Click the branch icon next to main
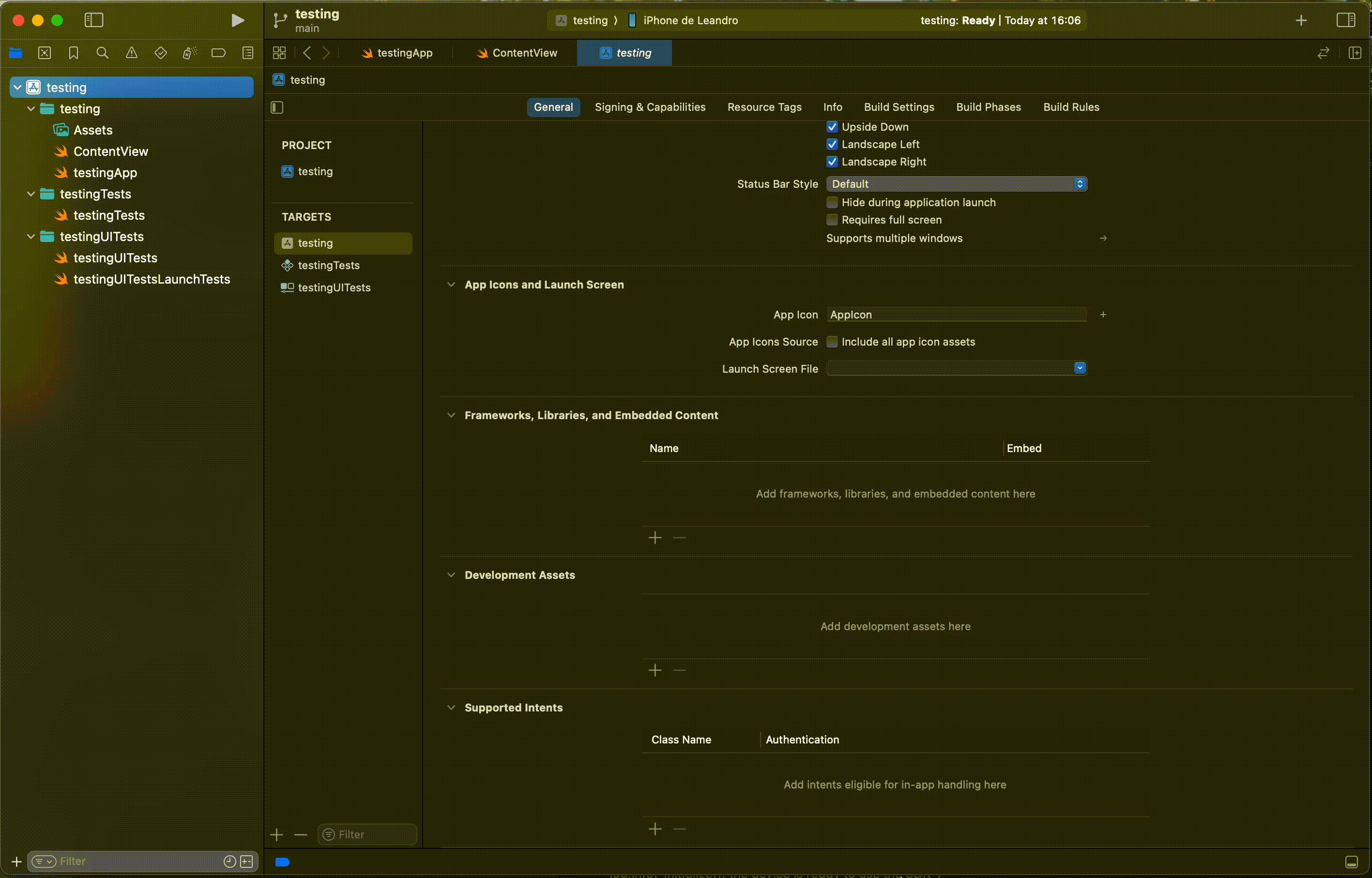Image resolution: width=1372 pixels, height=878 pixels. (279, 20)
